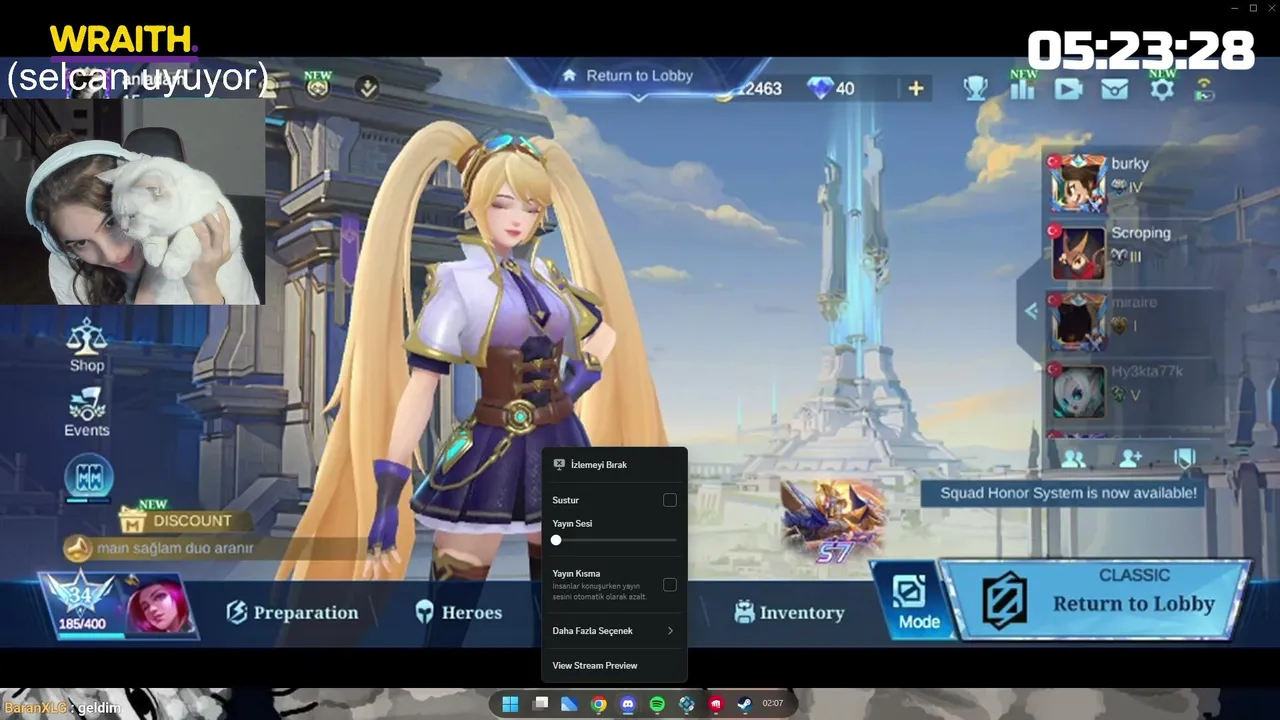Open the Heroes tab
This screenshot has width=1280, height=720.
459,613
